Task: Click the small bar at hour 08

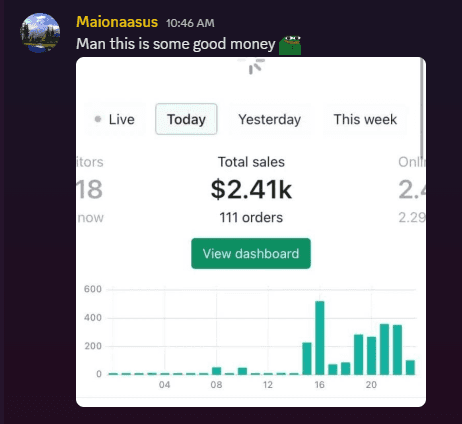Action: point(217,371)
